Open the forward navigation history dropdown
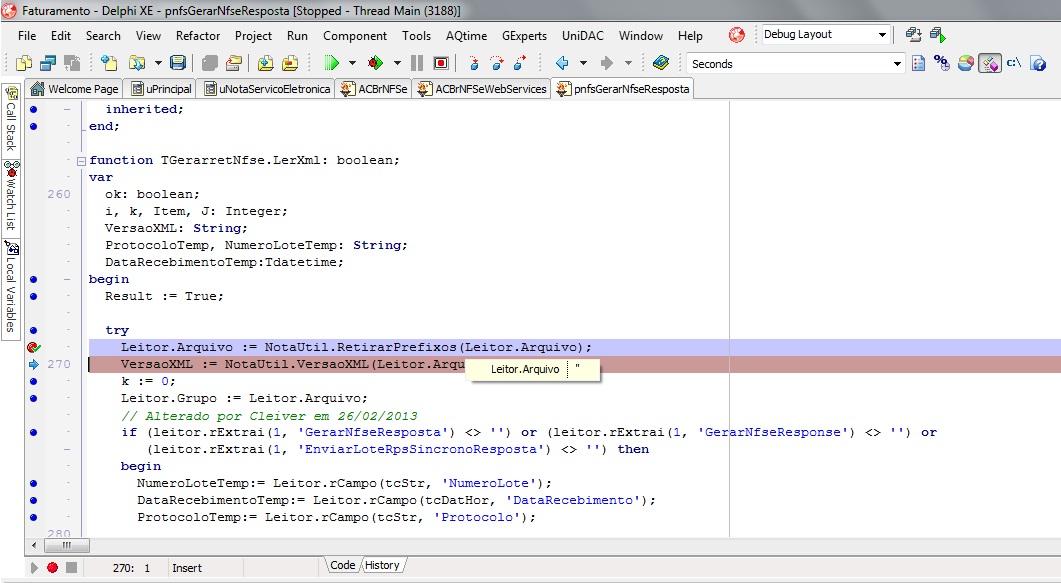 click(628, 63)
